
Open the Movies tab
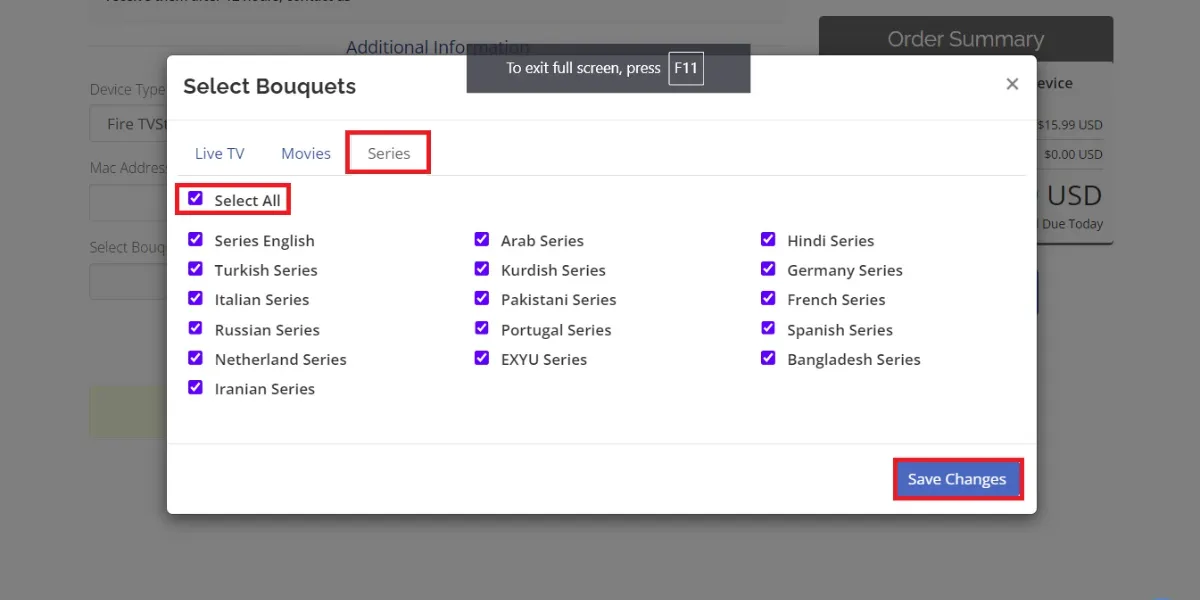[306, 153]
